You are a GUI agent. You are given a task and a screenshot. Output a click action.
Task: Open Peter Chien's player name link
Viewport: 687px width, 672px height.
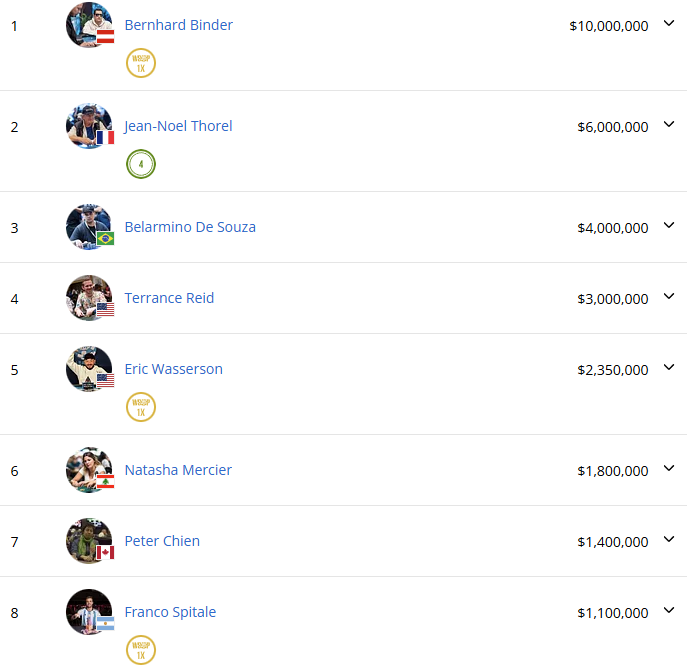click(x=162, y=541)
